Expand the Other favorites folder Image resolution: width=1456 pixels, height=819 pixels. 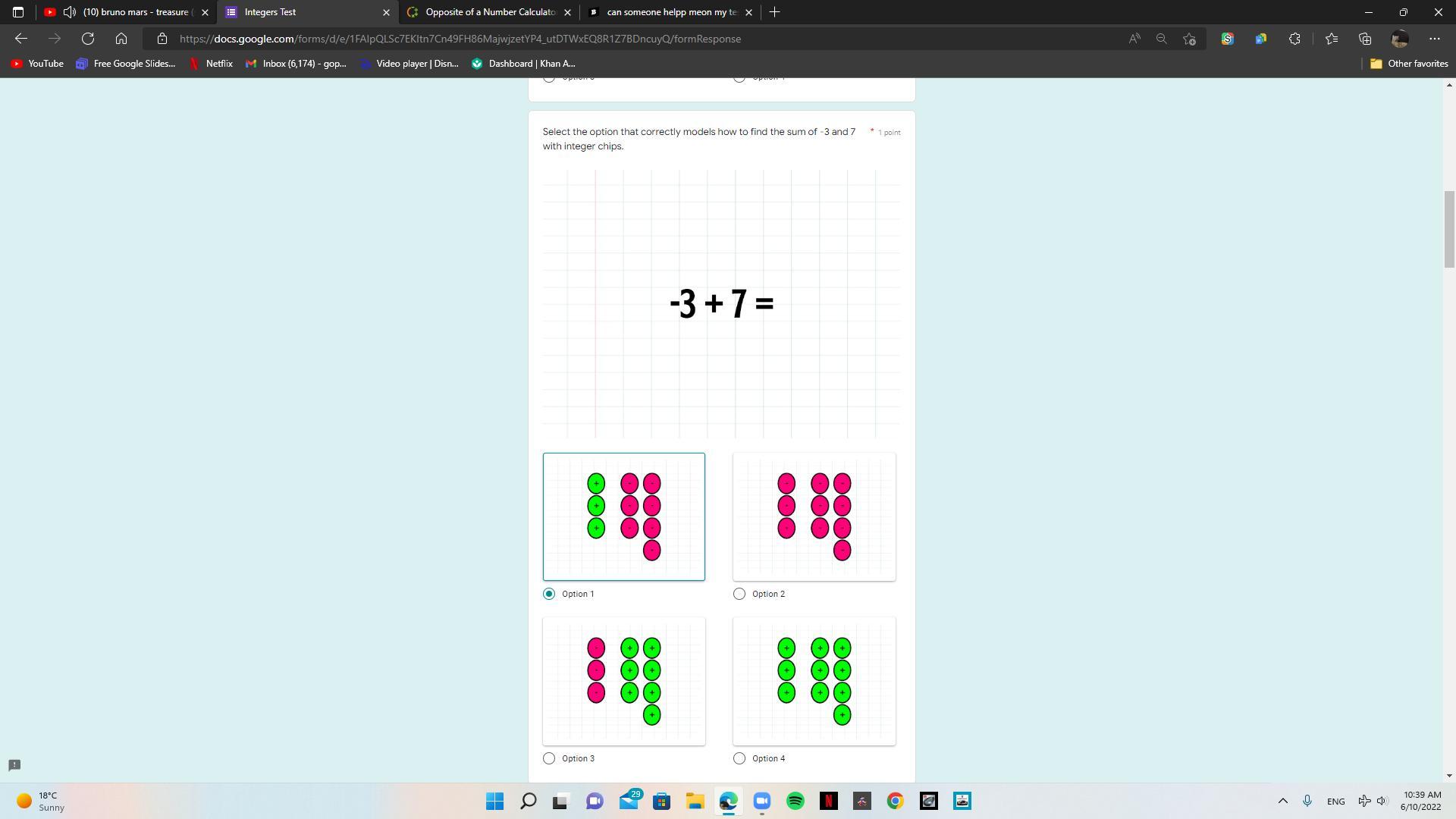coord(1409,64)
